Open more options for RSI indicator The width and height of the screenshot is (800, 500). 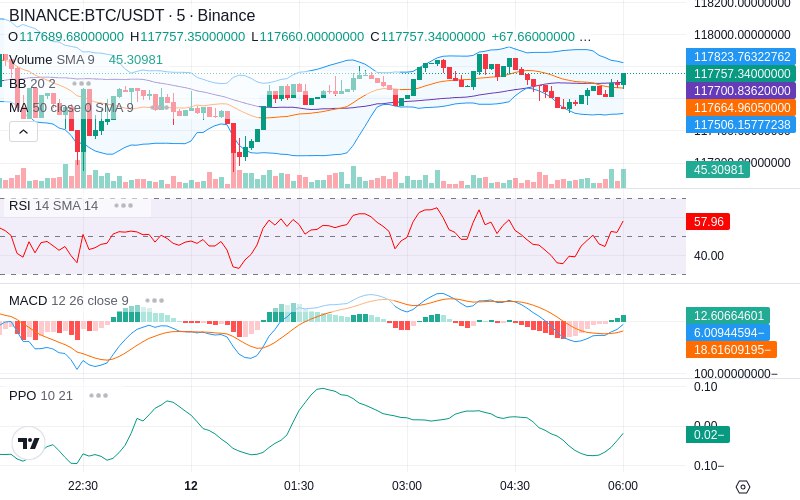pos(123,206)
